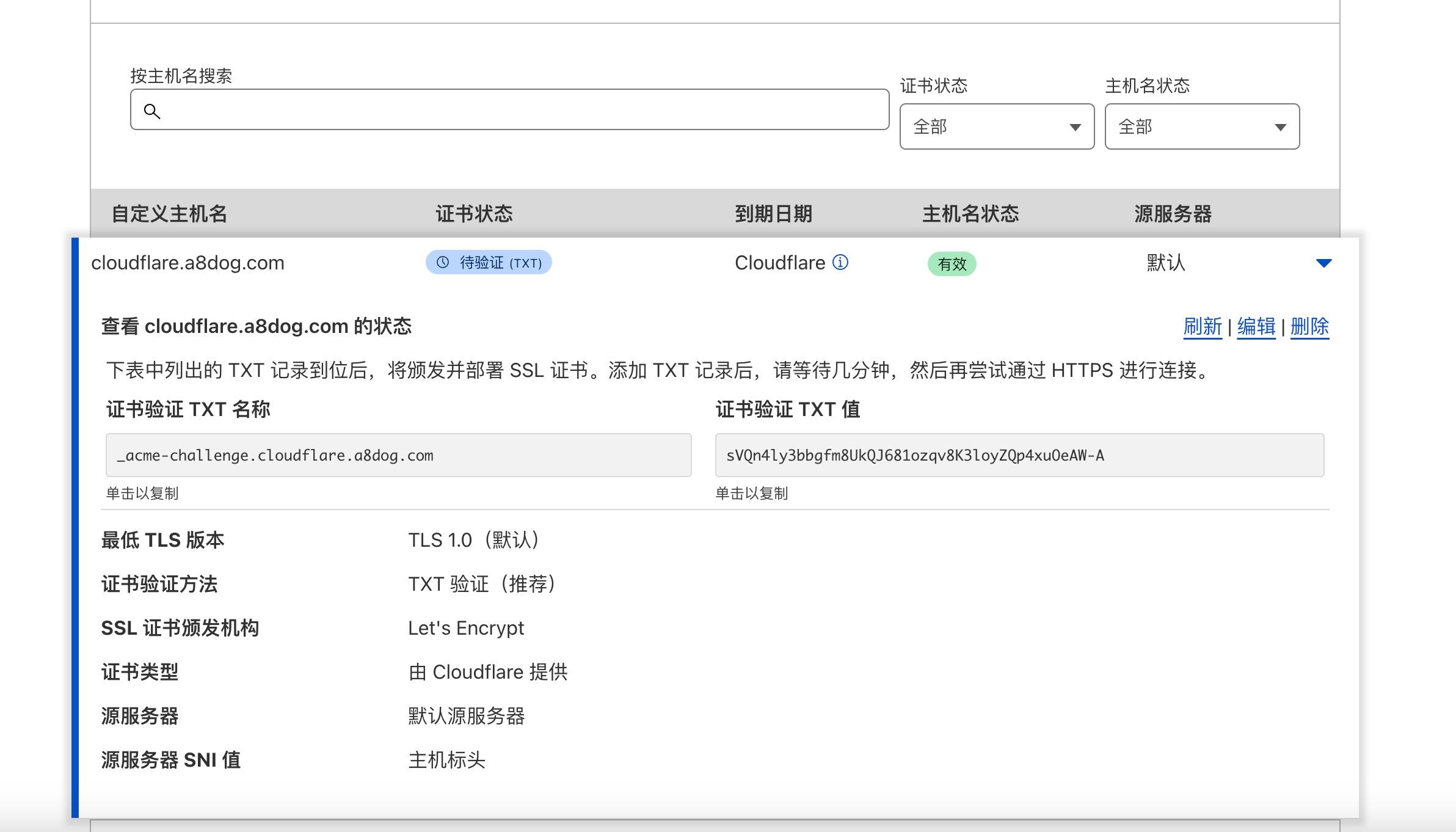The width and height of the screenshot is (1456, 832).
Task: Click the 最低 TLS 版本 label
Action: 162,540
